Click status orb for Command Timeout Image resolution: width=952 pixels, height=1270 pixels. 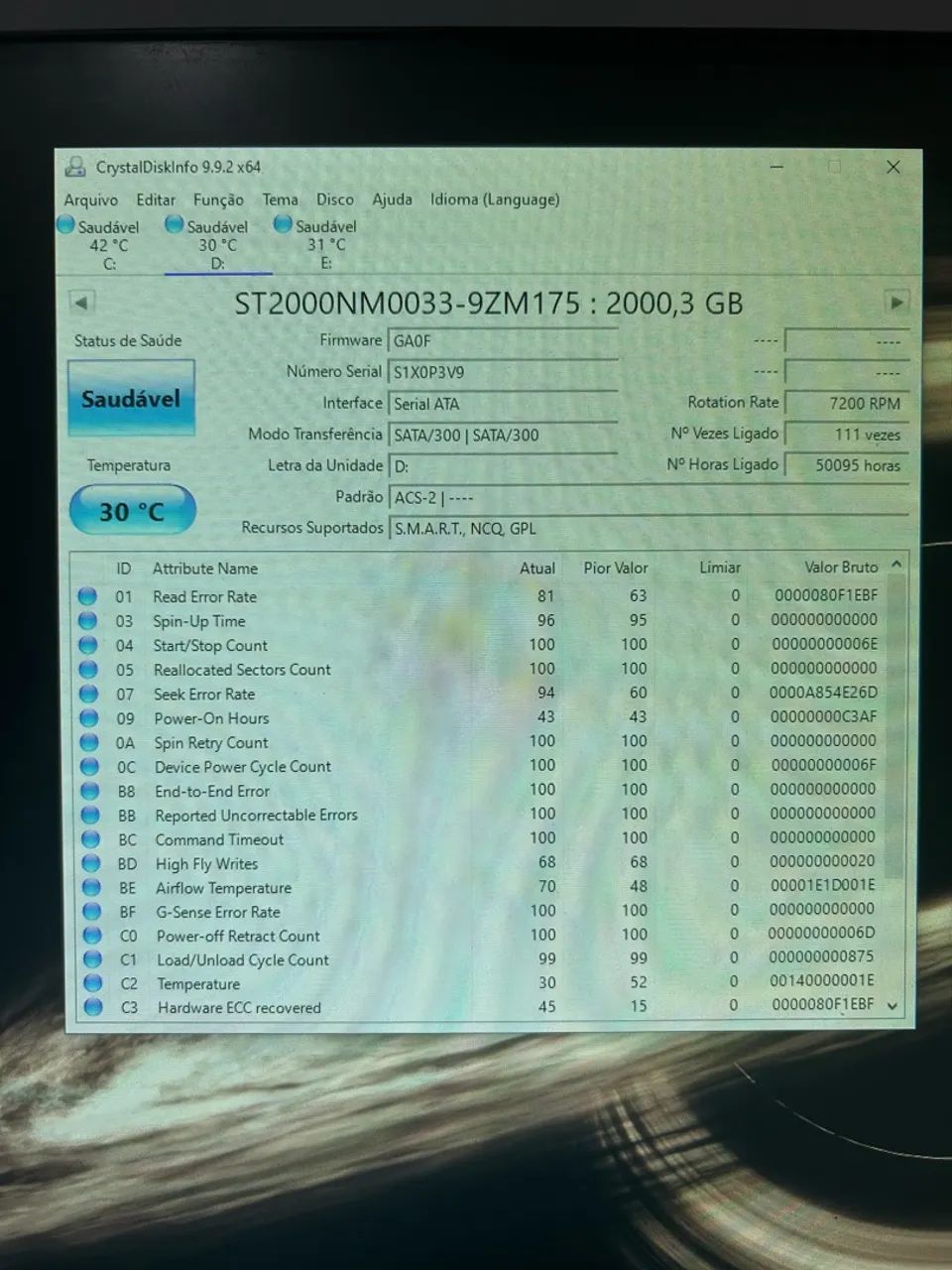click(x=91, y=839)
